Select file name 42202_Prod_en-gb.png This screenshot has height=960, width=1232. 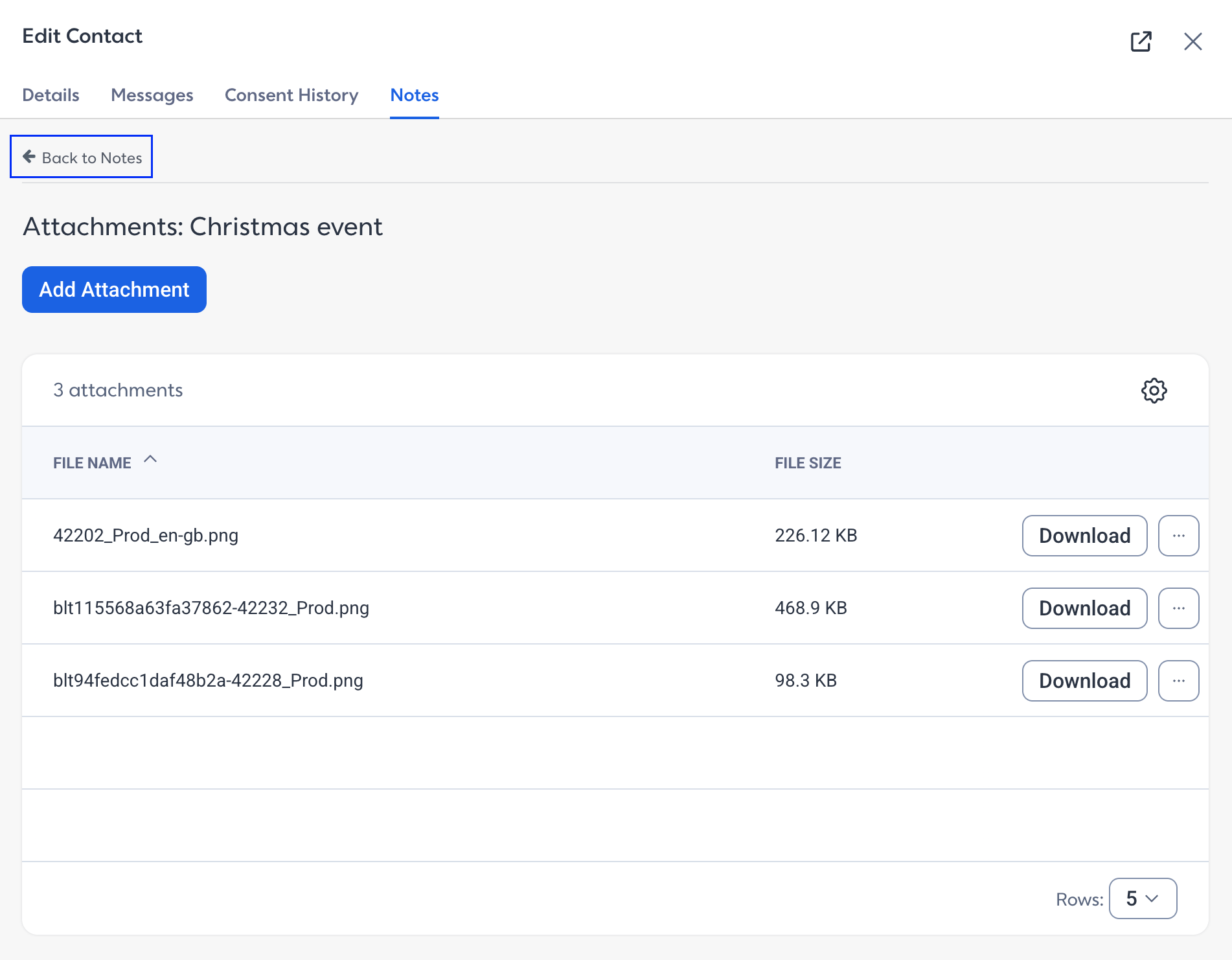click(146, 536)
